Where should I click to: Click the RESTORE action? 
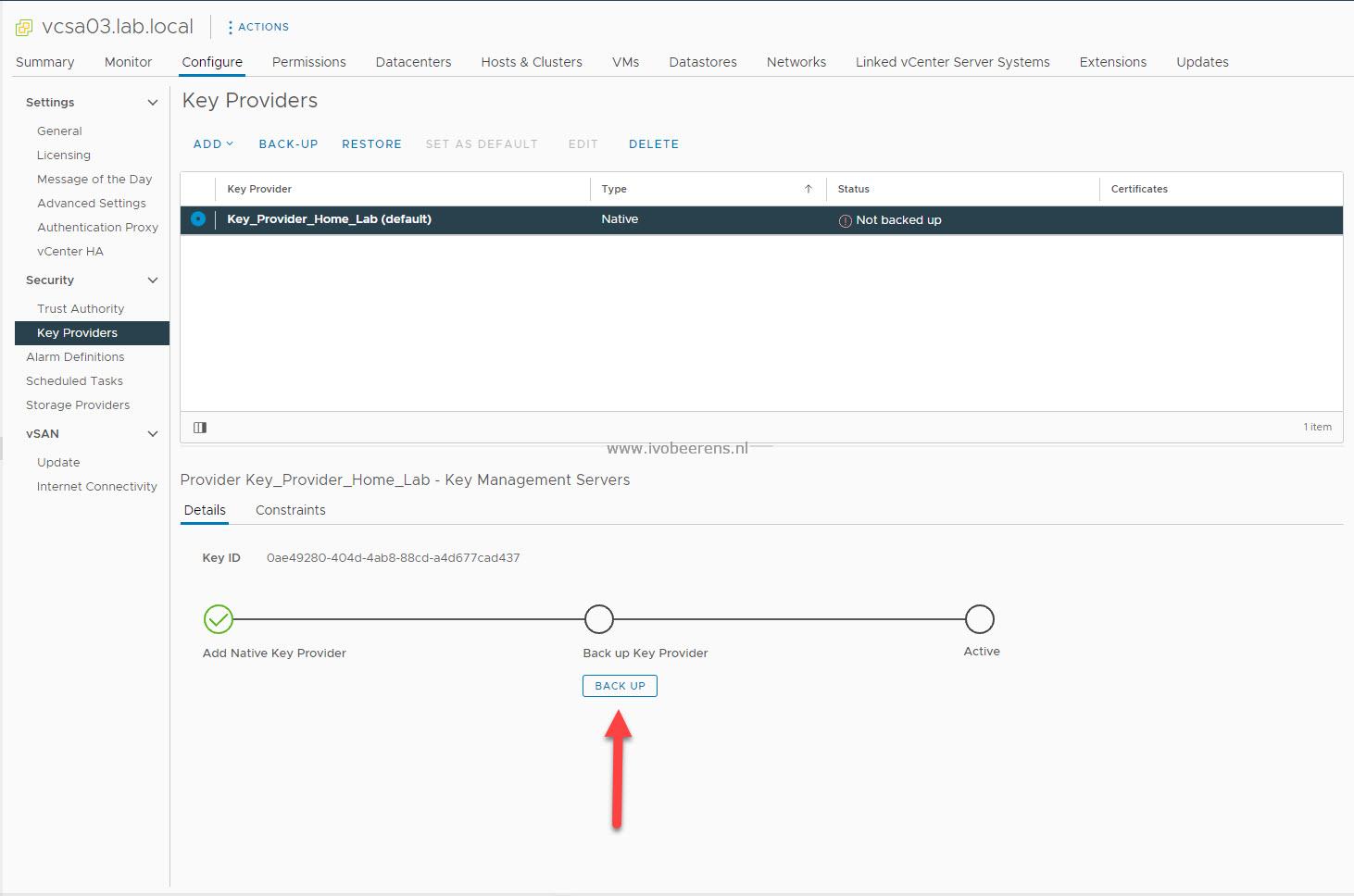click(x=371, y=144)
